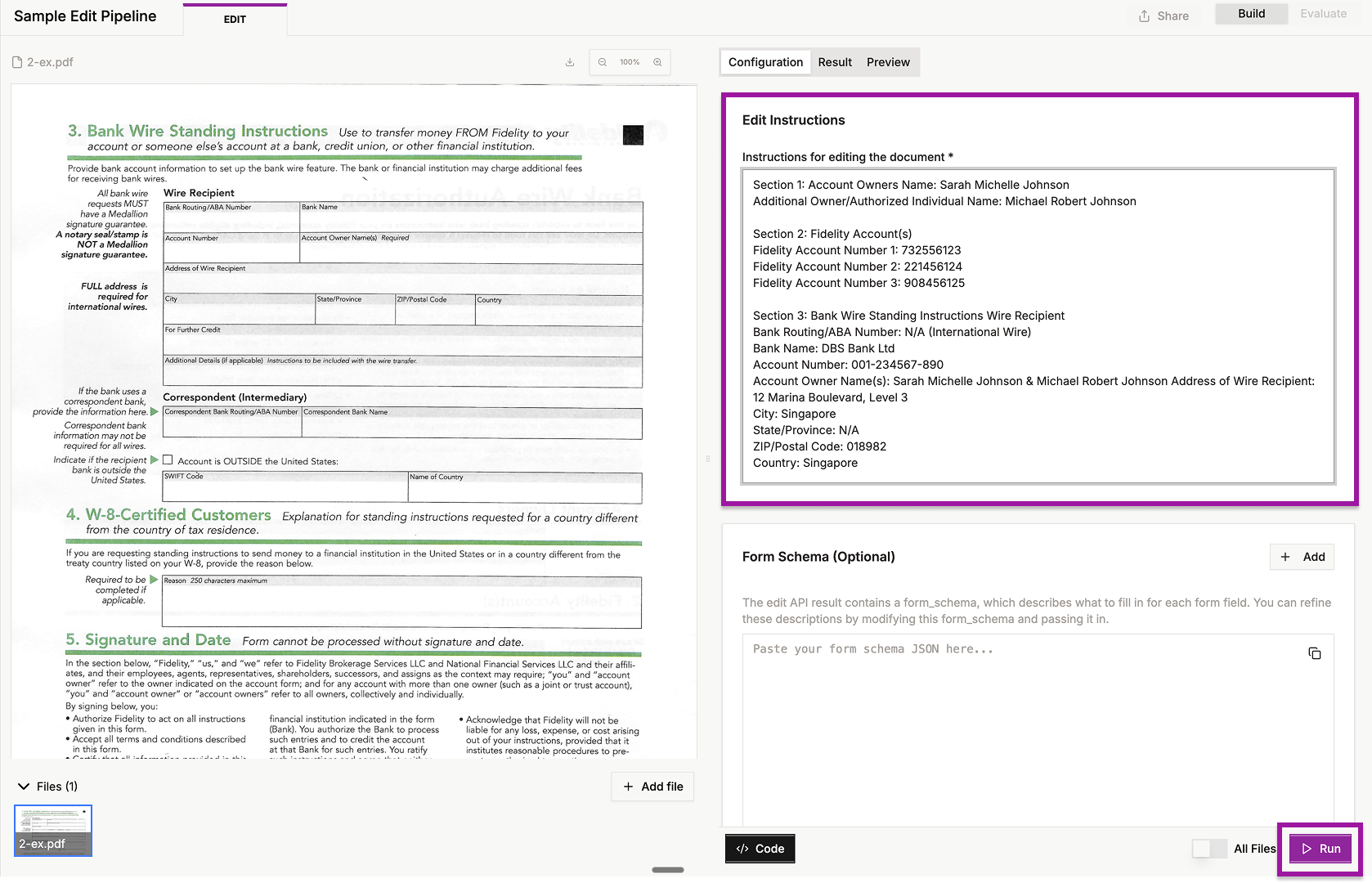
Task: Focus the form schema JSON field
Action: (x=1038, y=730)
